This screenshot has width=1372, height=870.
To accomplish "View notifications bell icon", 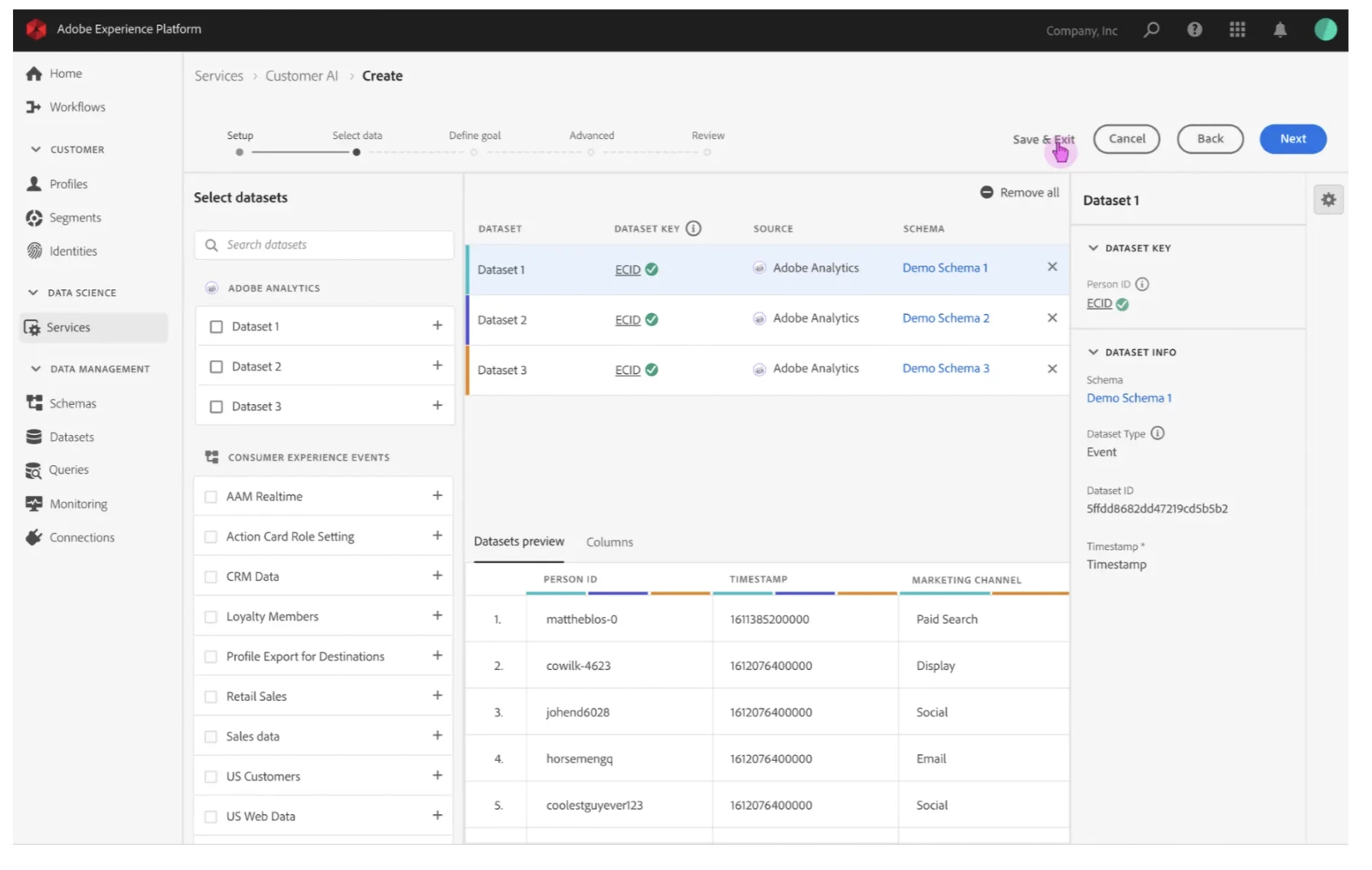I will 1280,30.
